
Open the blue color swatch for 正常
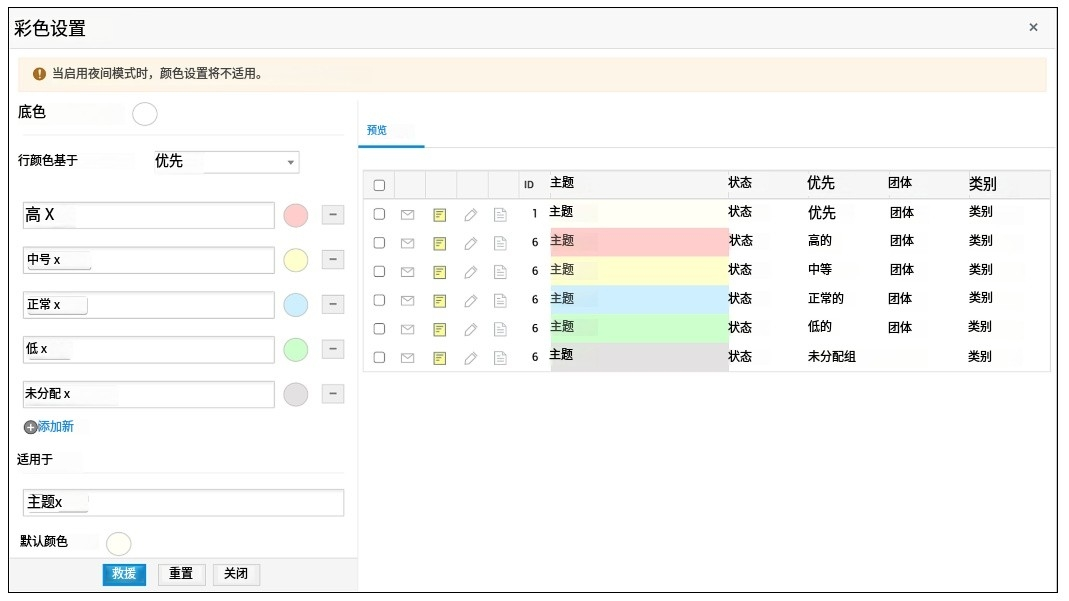click(295, 305)
